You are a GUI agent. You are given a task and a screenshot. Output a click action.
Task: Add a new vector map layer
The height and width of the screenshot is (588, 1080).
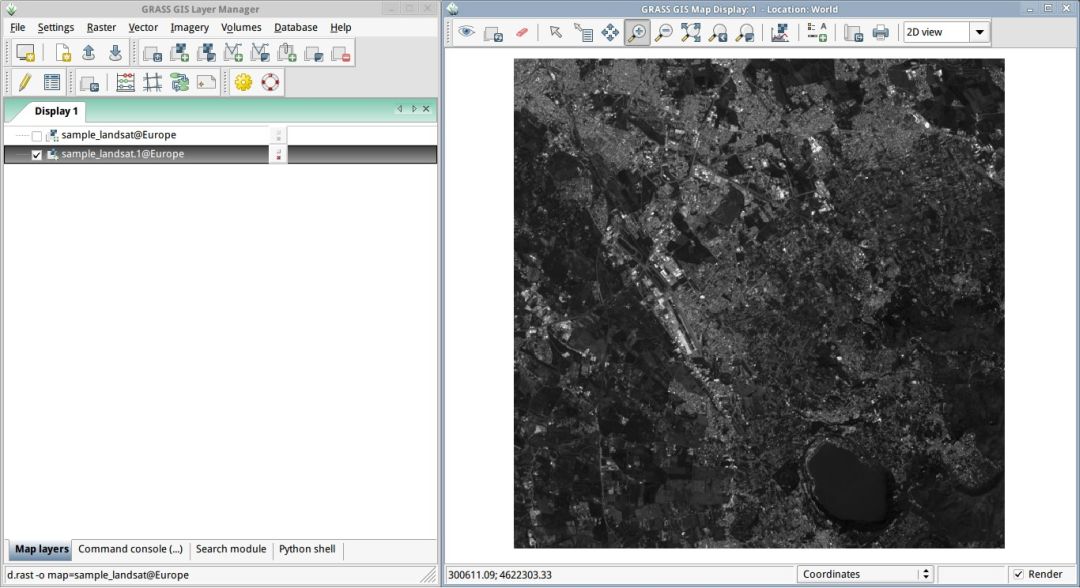[x=231, y=52]
